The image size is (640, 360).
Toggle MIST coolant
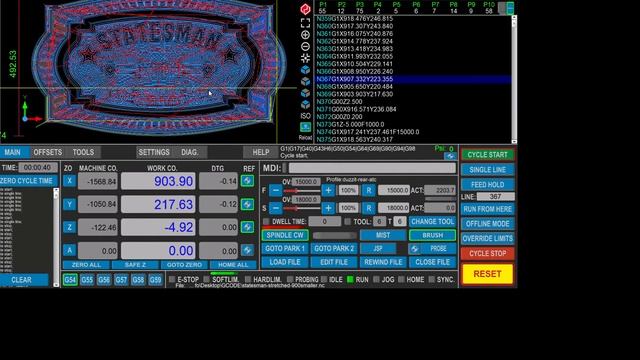click(383, 236)
